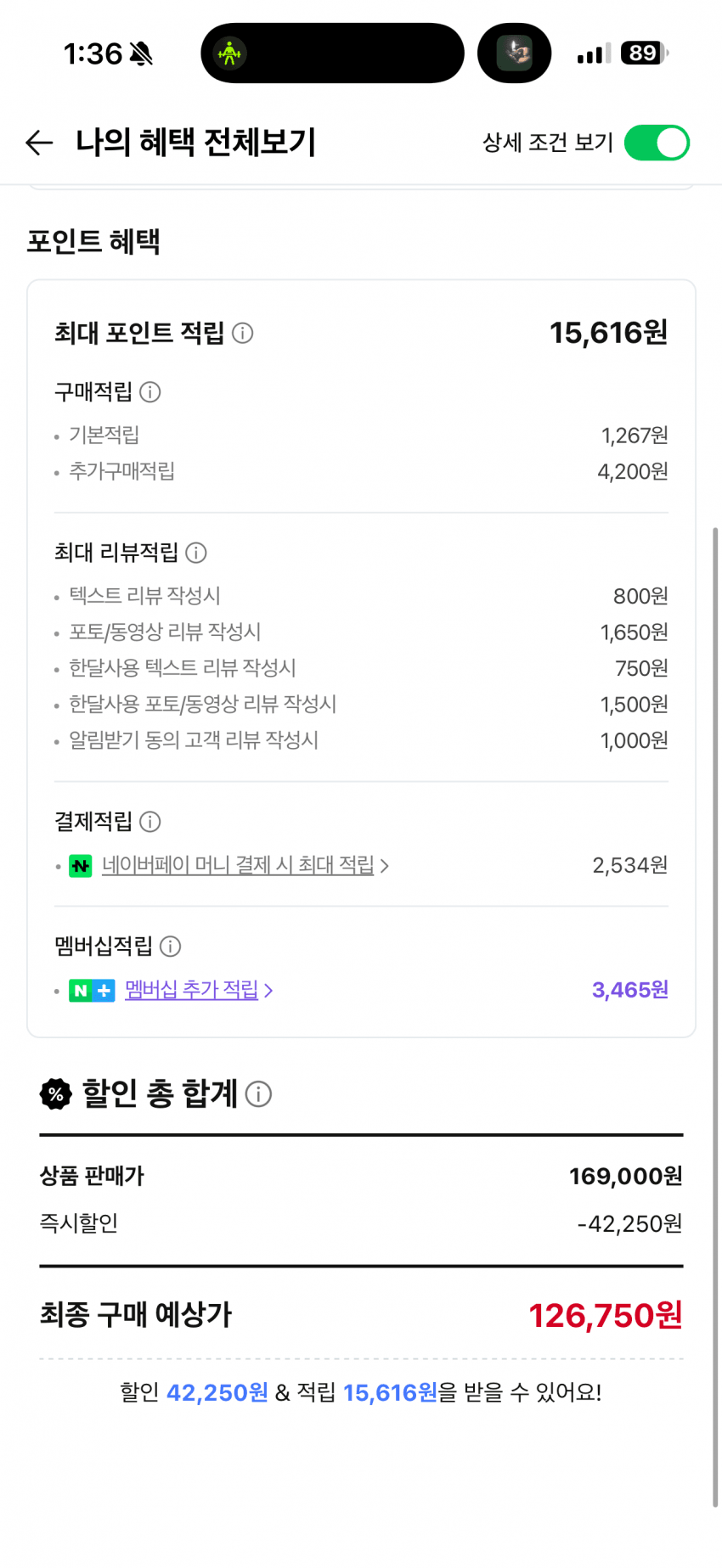The width and height of the screenshot is (722, 1568).
Task: Tap the N+ membership badge icon
Action: (x=92, y=990)
